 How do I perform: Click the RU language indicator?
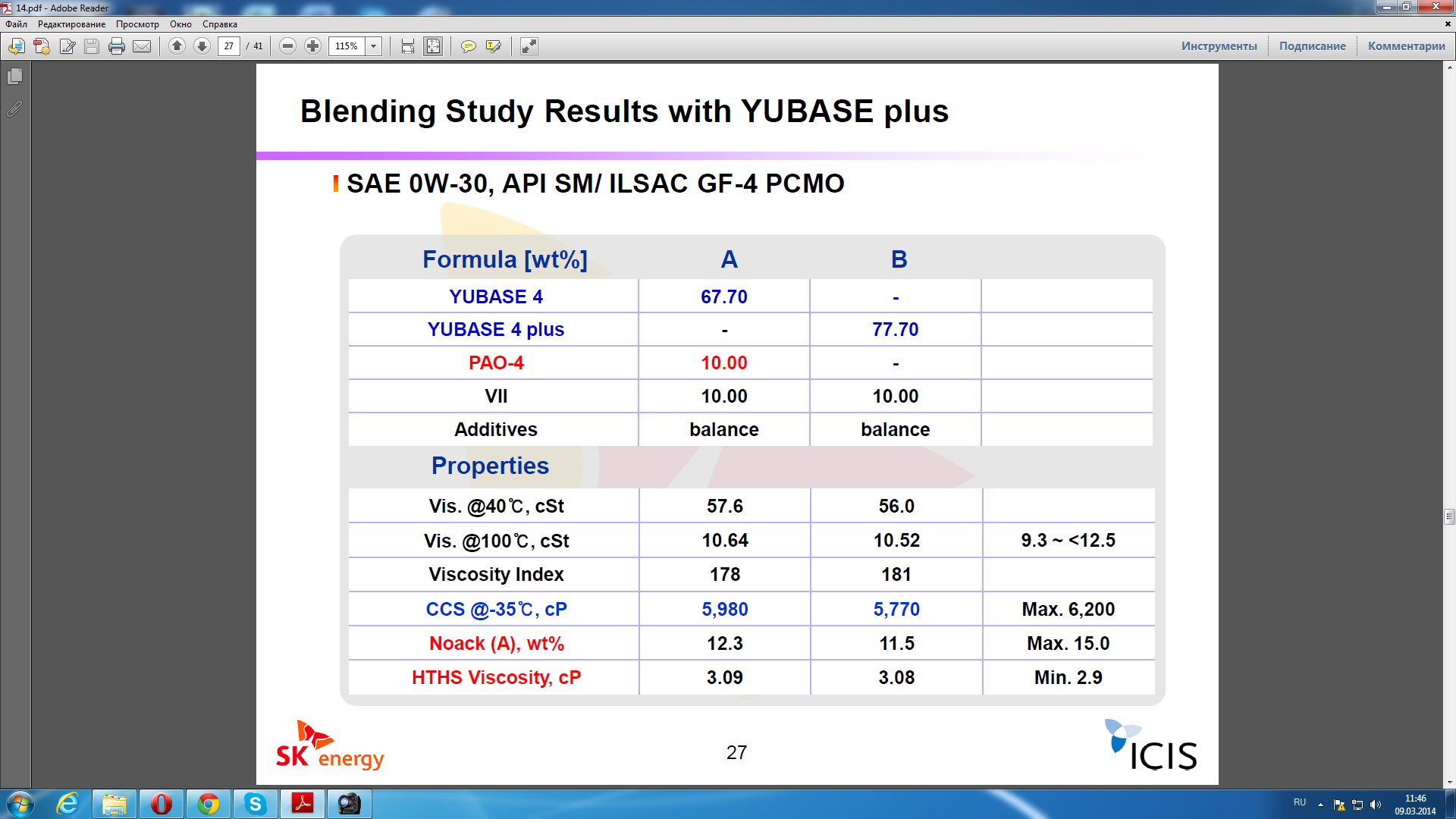1300,802
